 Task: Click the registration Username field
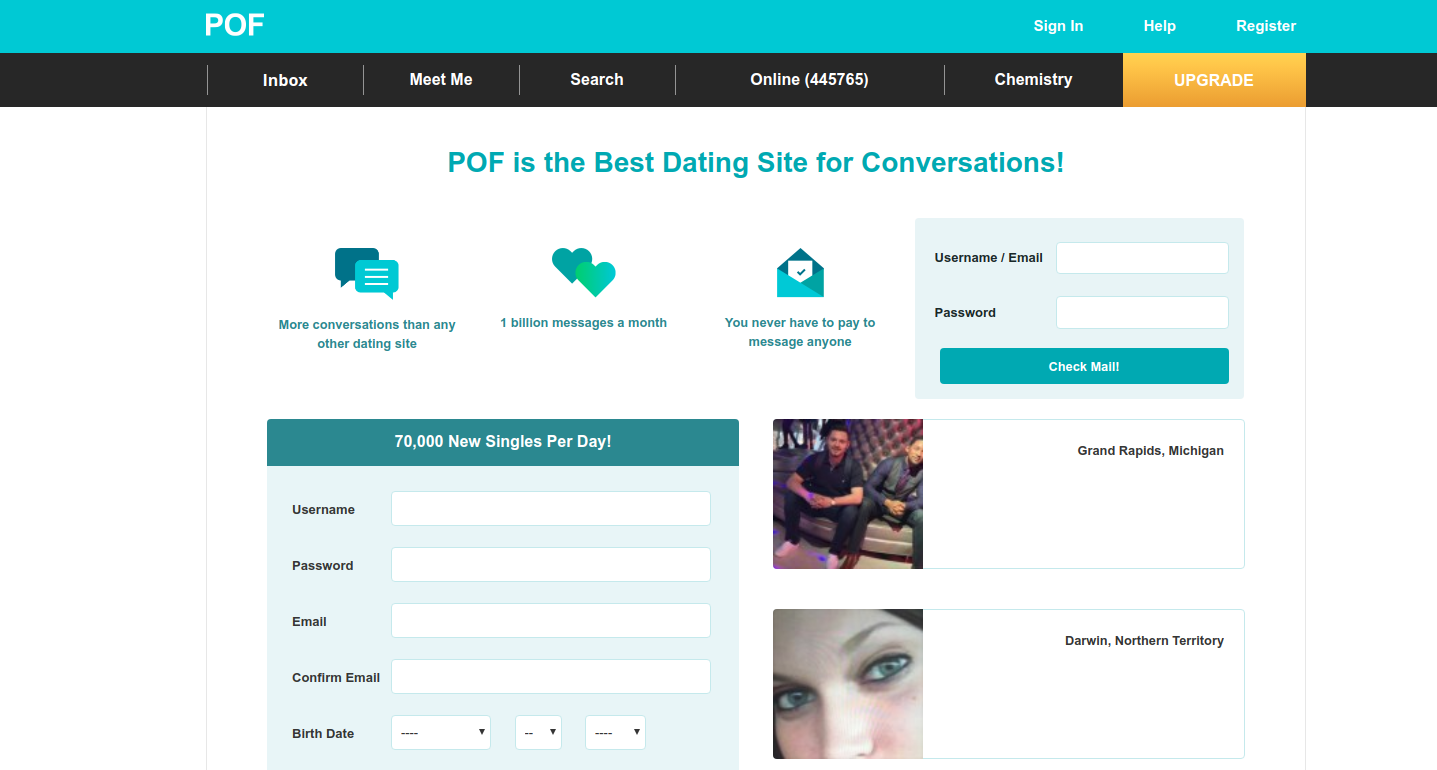tap(551, 508)
